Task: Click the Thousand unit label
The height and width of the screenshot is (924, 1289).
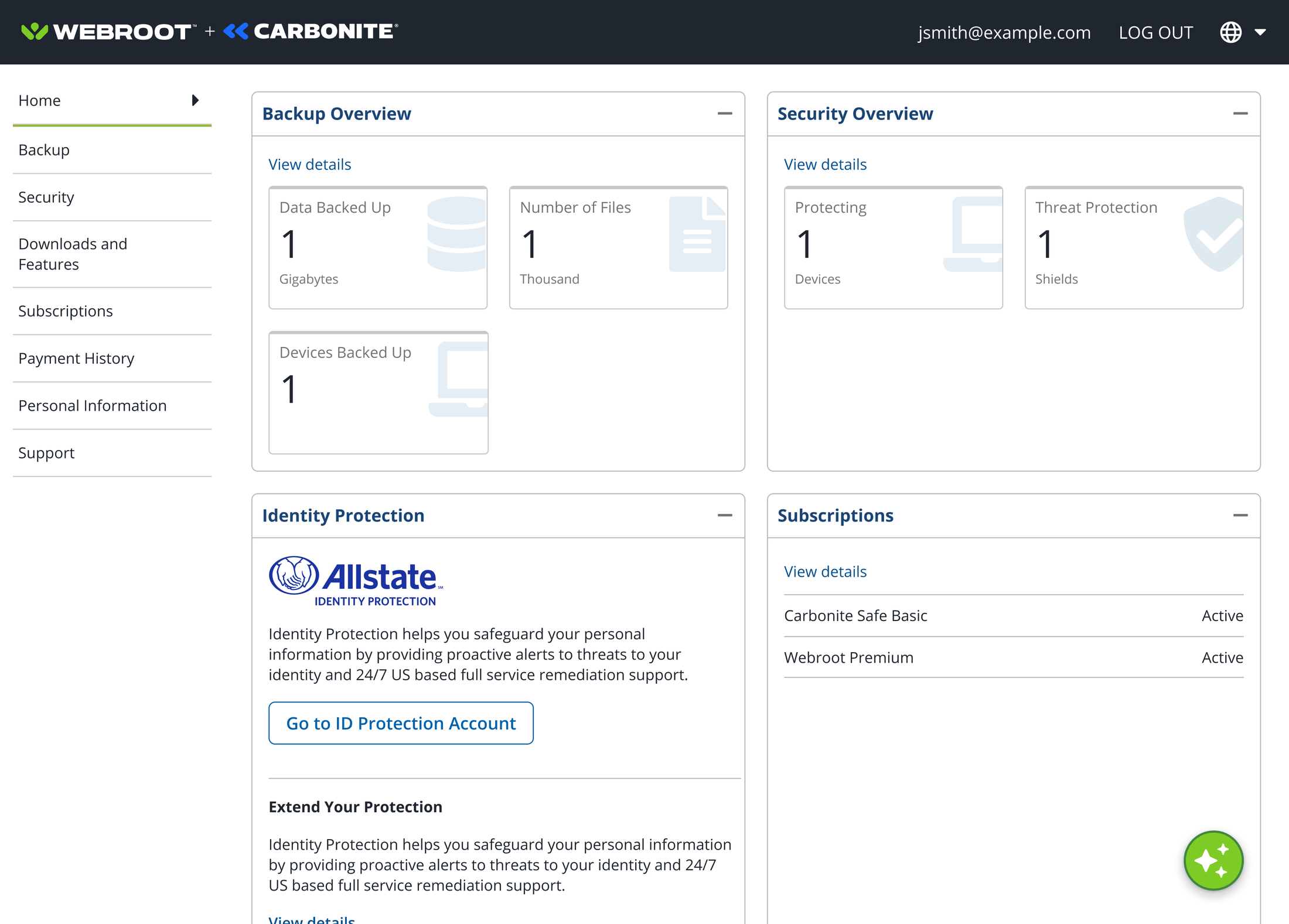Action: click(x=549, y=279)
